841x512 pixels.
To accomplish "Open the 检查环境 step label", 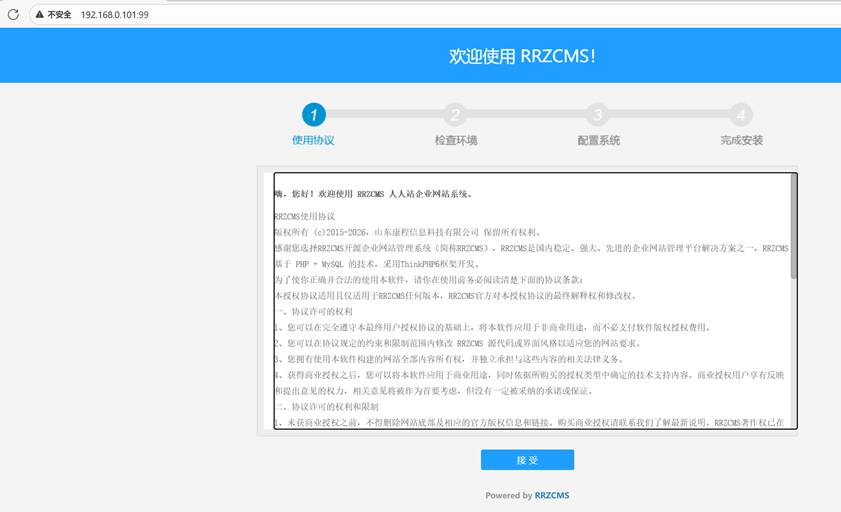I will [456, 140].
